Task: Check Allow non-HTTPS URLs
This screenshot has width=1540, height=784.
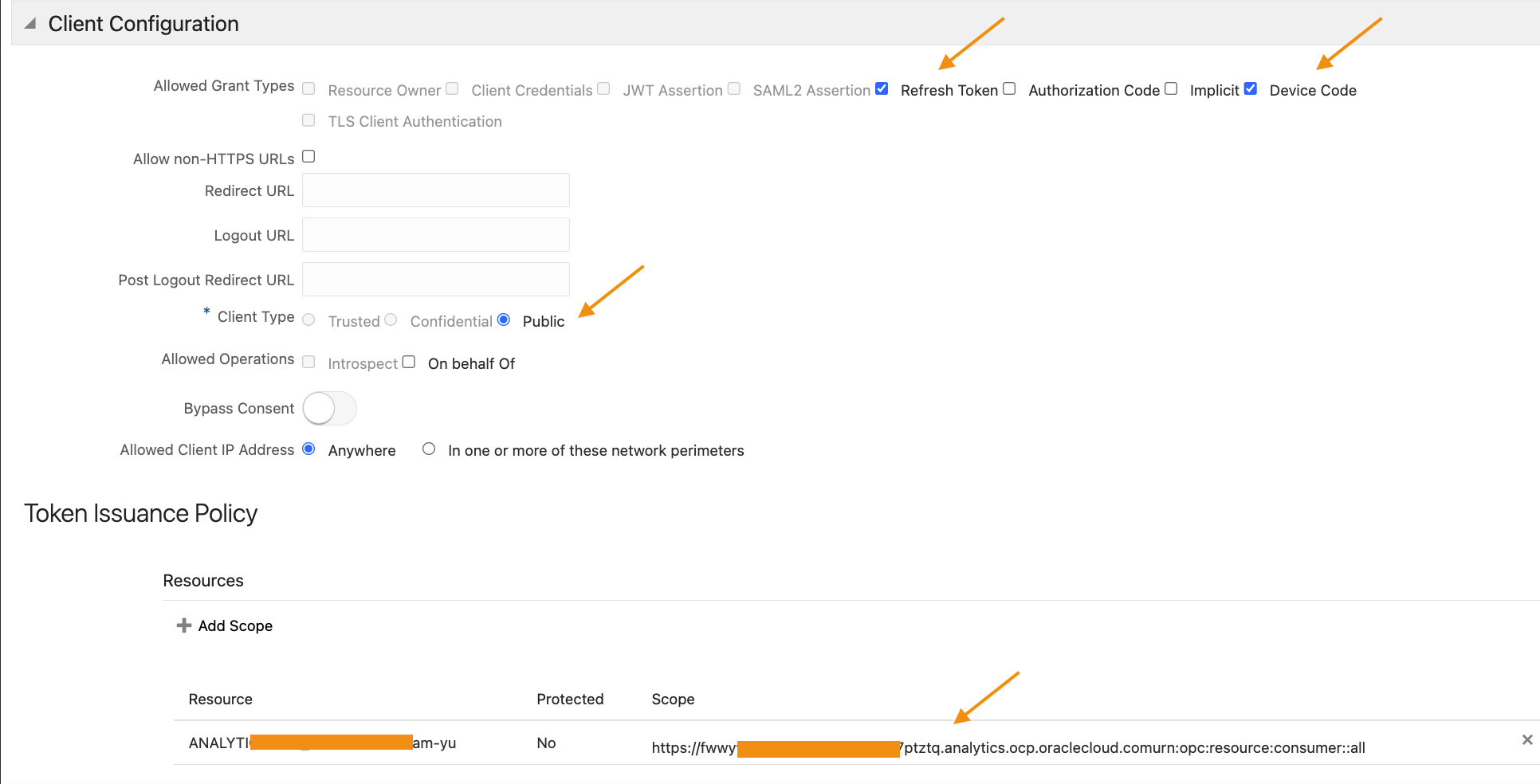Action: (x=308, y=155)
